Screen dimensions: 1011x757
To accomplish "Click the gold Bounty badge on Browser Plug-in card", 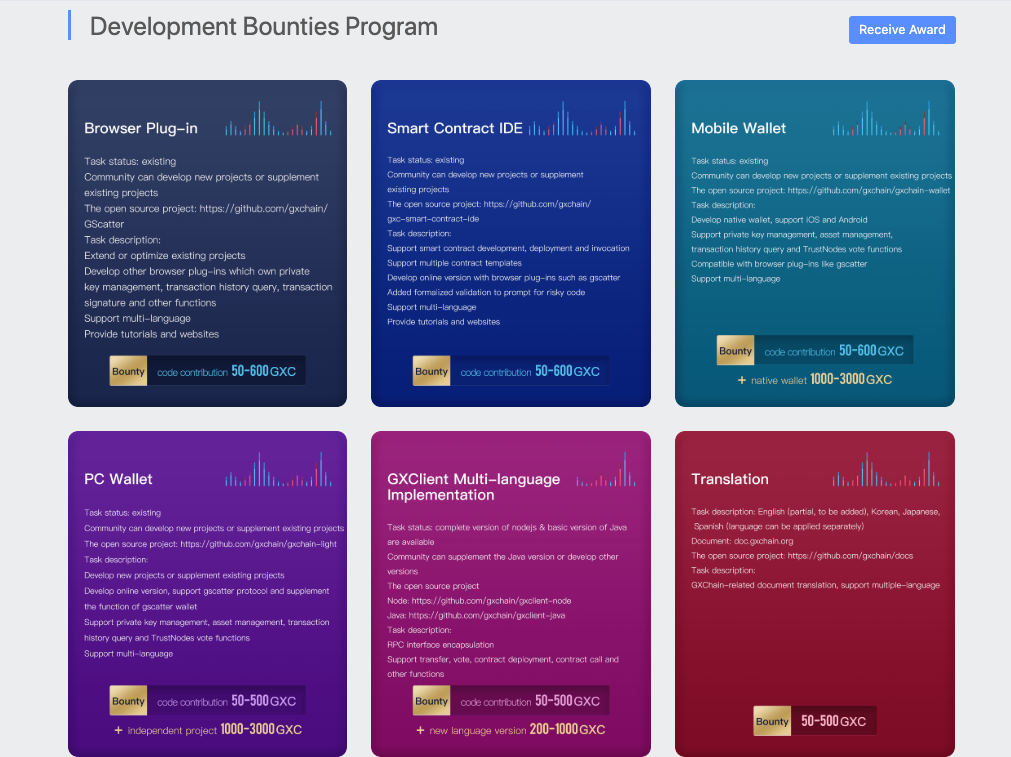I will 128,371.
